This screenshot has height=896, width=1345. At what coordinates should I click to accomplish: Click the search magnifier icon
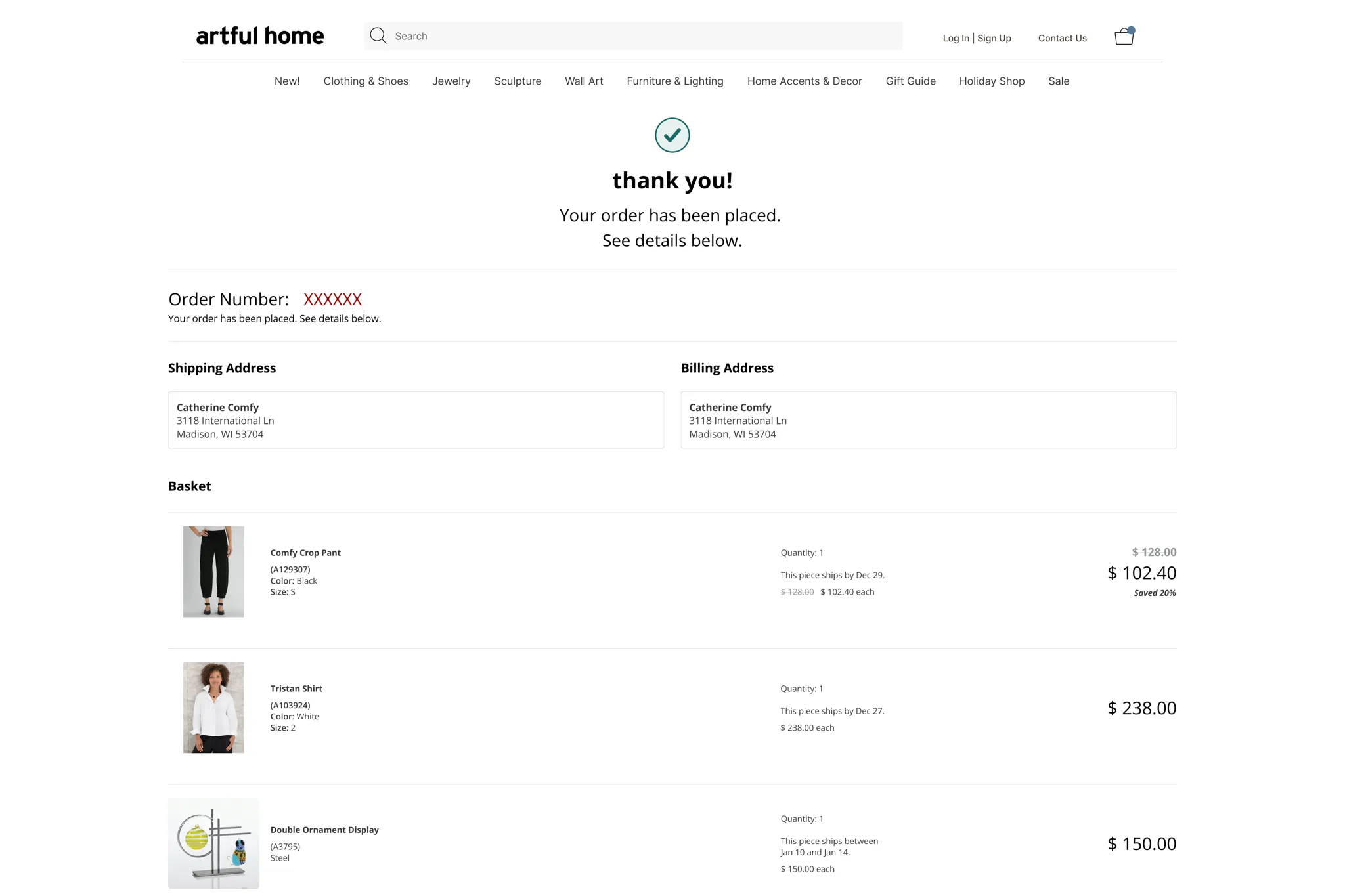(x=378, y=35)
